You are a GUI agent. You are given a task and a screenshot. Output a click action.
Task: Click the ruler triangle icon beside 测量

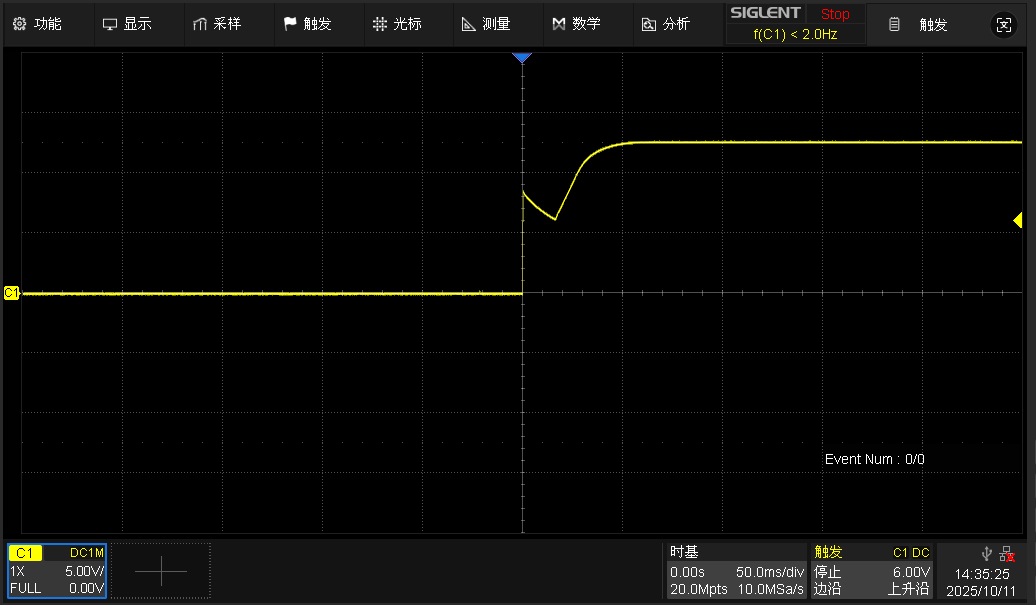coord(468,24)
